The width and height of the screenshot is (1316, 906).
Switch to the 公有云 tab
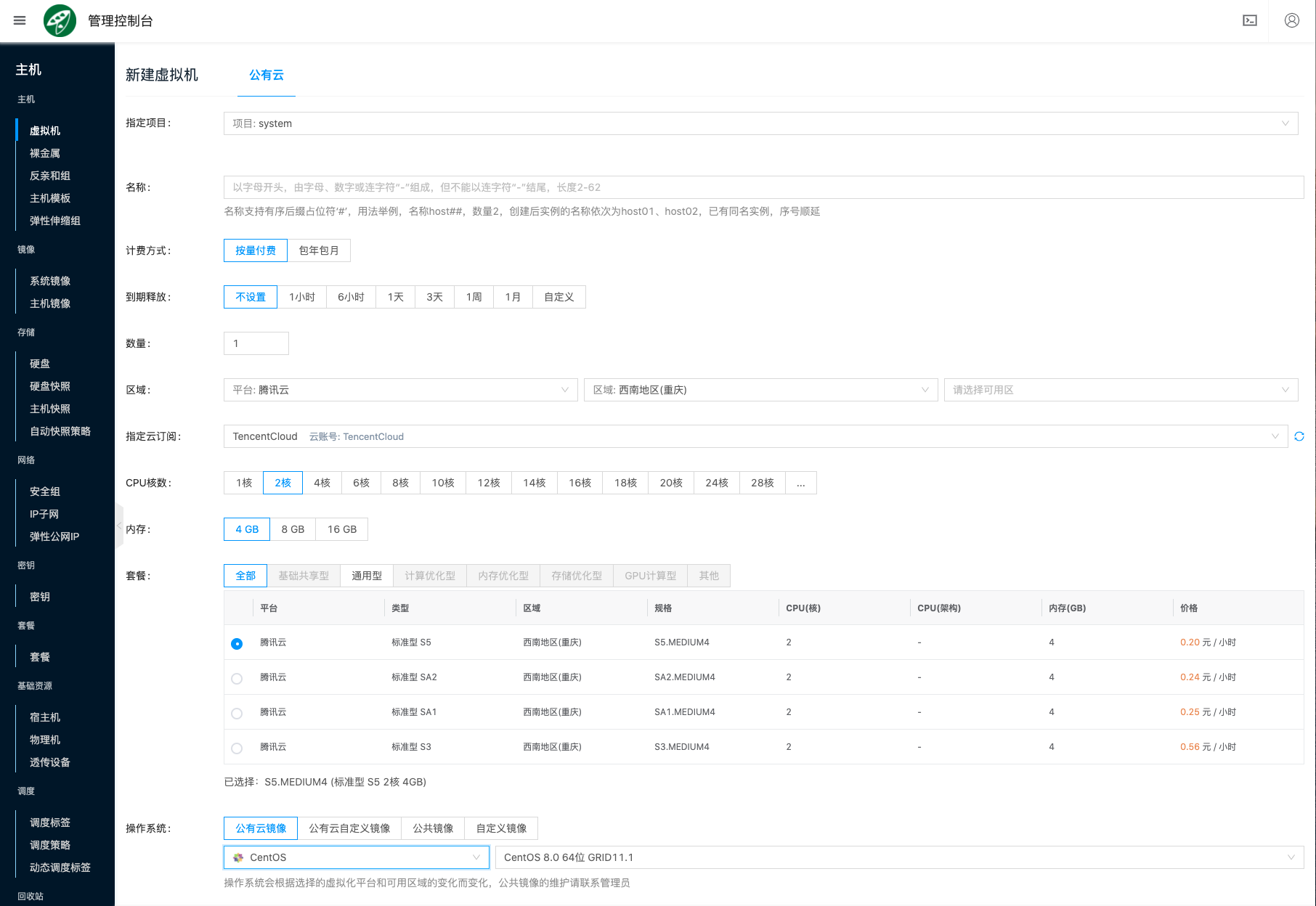(266, 75)
